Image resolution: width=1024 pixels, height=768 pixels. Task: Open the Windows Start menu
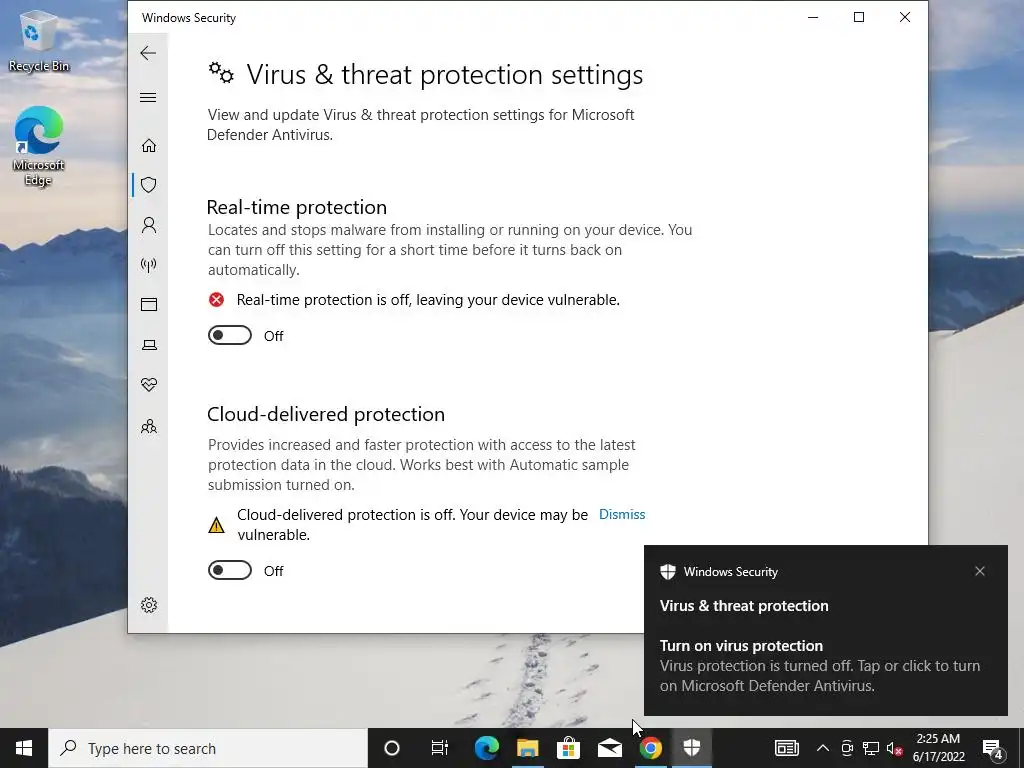24,748
